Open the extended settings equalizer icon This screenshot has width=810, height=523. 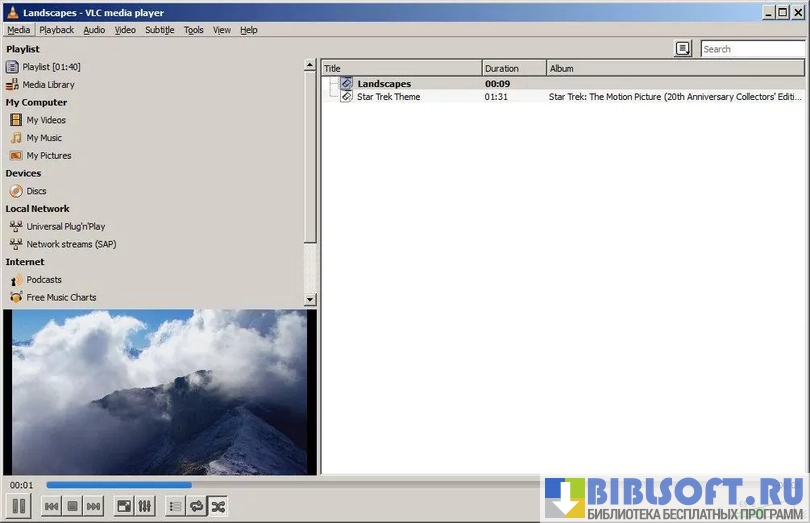pos(145,507)
